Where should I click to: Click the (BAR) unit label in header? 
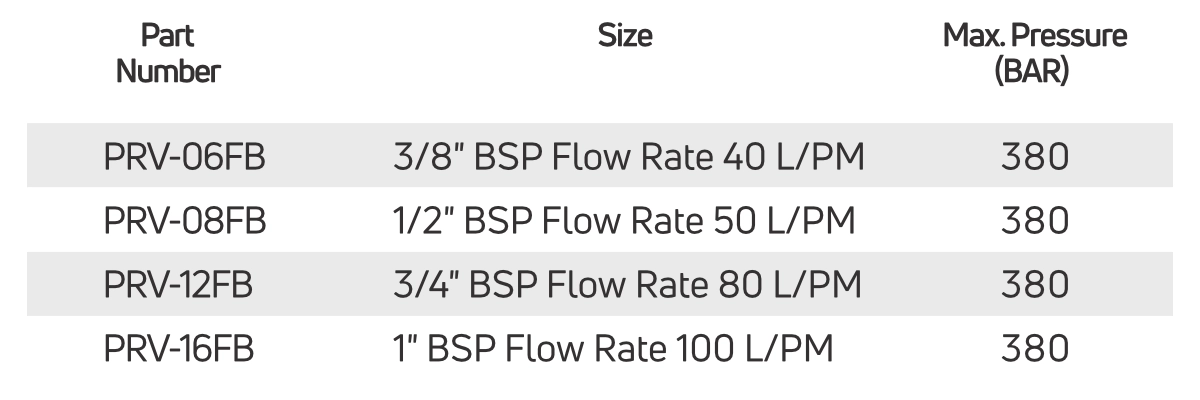pos(1035,72)
